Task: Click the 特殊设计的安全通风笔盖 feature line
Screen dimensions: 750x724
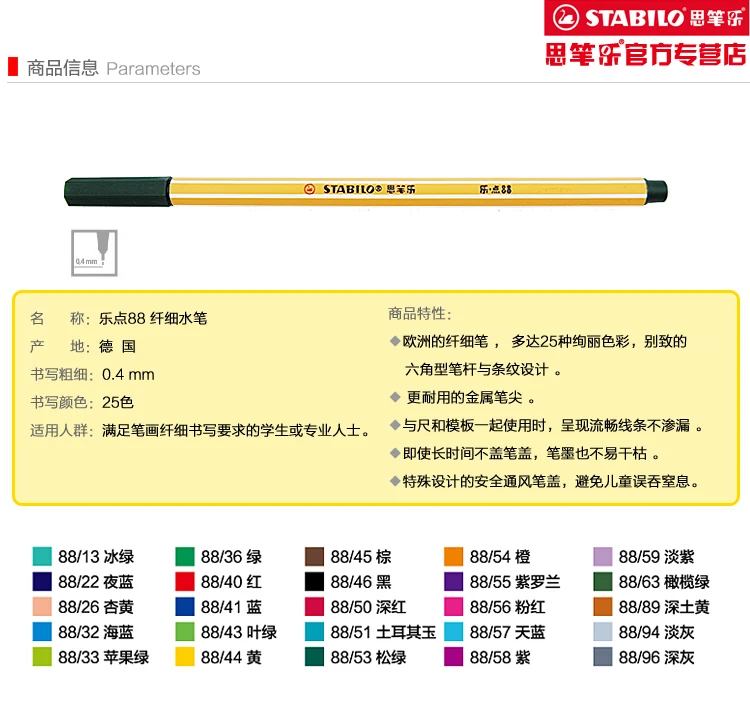Action: [x=544, y=482]
